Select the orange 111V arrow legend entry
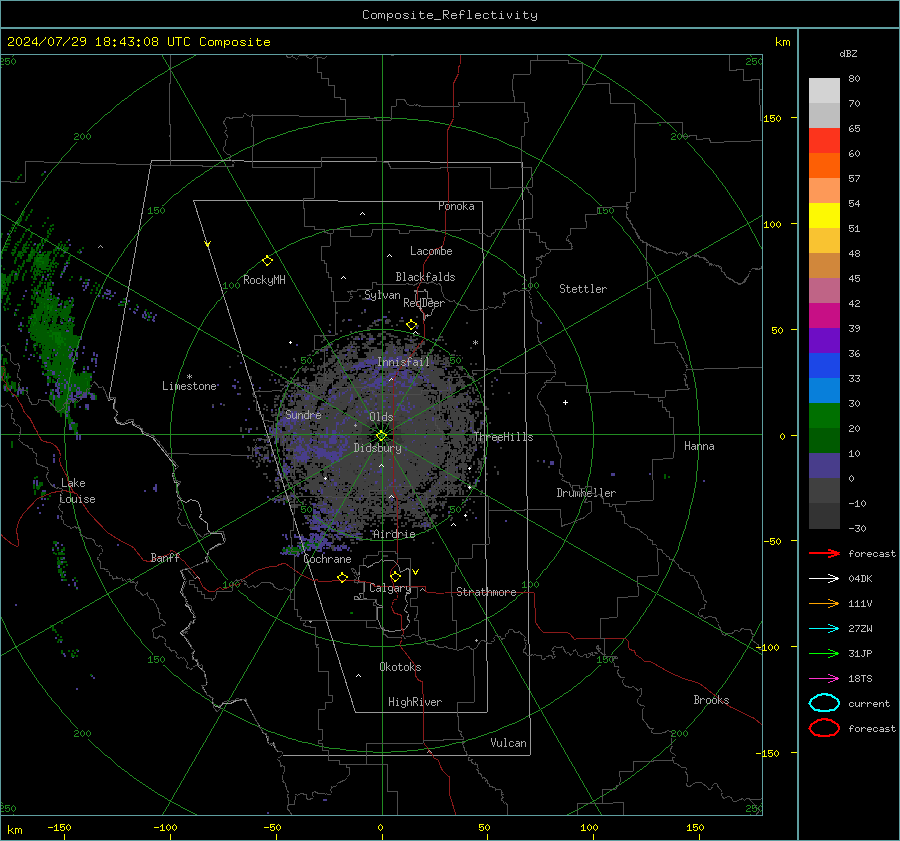The image size is (900, 841). (x=824, y=603)
